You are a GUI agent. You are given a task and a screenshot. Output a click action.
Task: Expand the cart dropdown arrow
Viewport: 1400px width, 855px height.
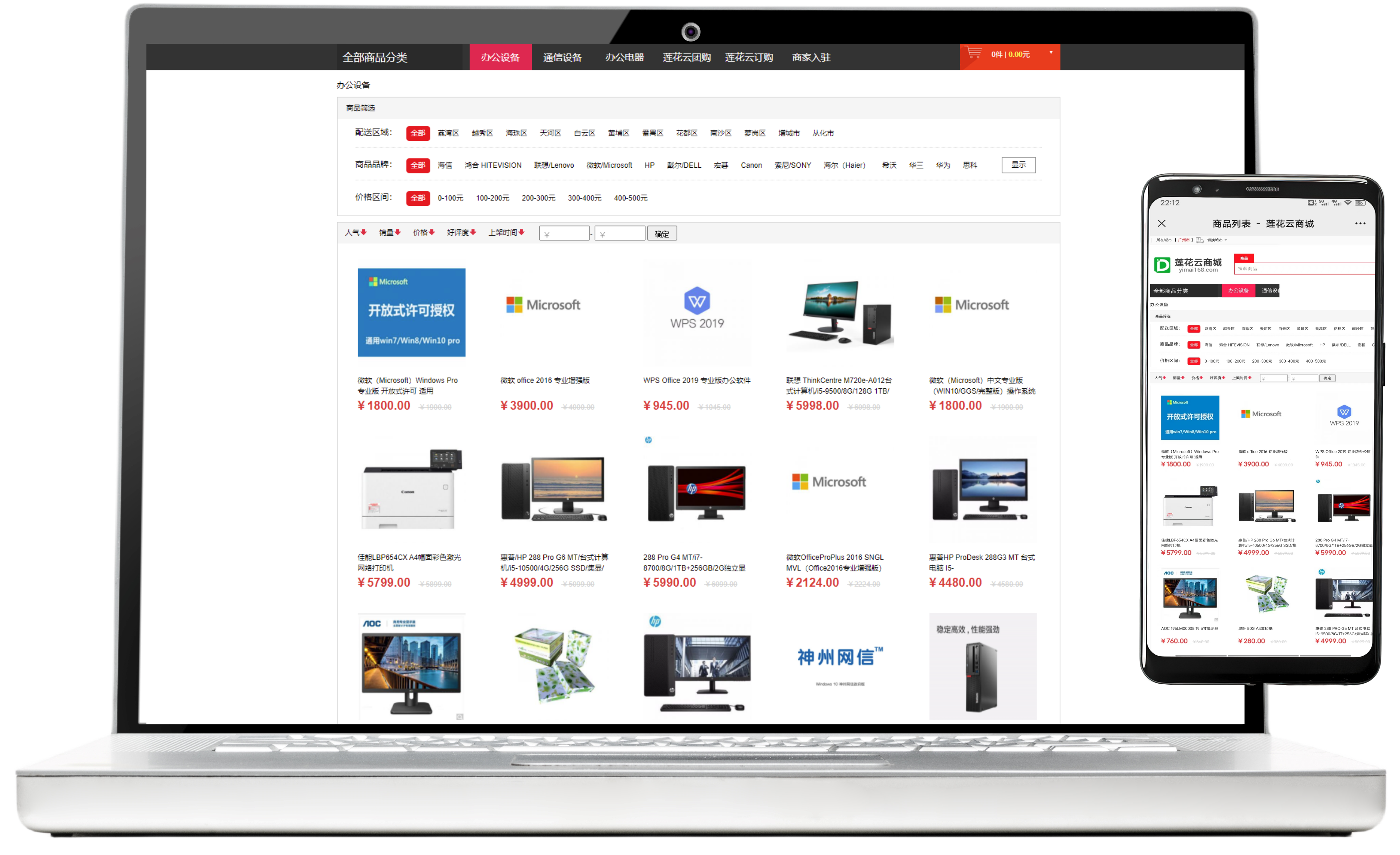click(1051, 53)
